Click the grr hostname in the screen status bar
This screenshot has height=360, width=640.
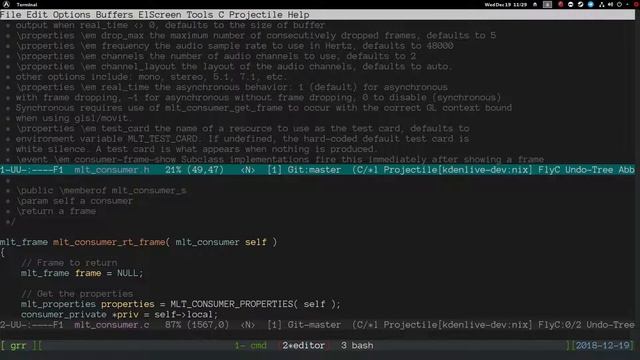[18, 346]
